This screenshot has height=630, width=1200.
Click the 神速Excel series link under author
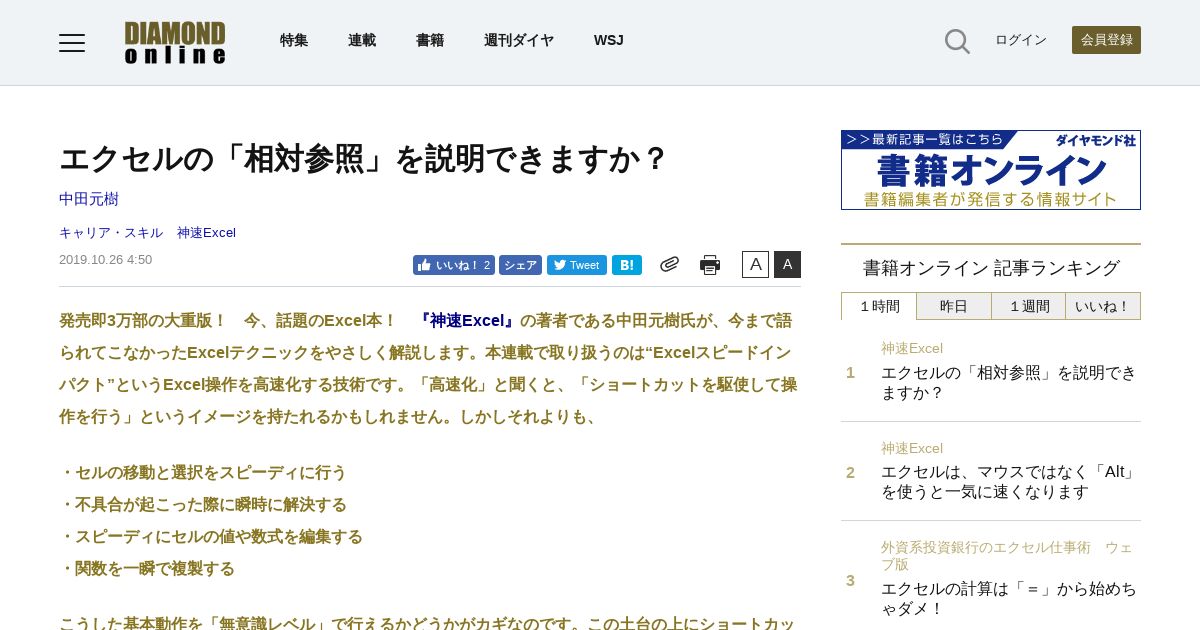click(x=206, y=232)
